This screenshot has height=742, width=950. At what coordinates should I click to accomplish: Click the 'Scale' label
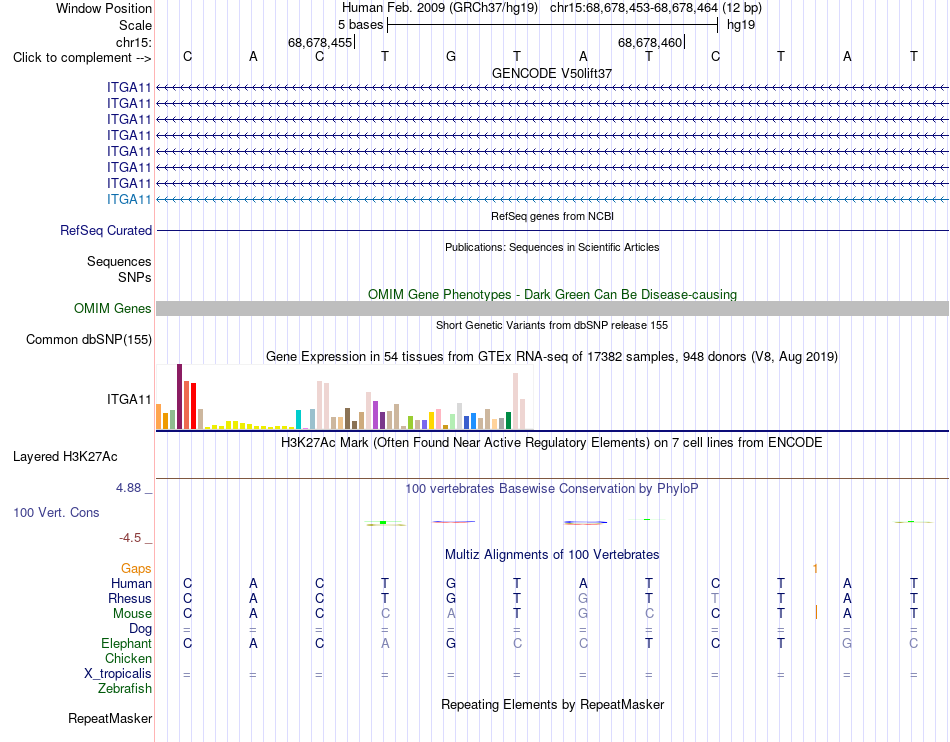(x=135, y=25)
